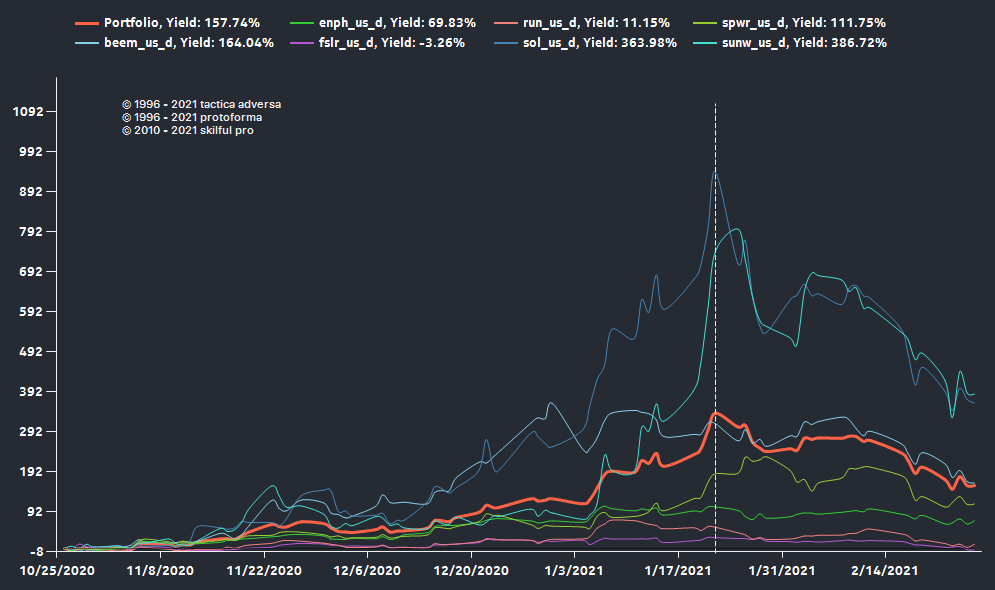
Task: Click the red Portfolio legend line swatch
Action: click(x=87, y=22)
